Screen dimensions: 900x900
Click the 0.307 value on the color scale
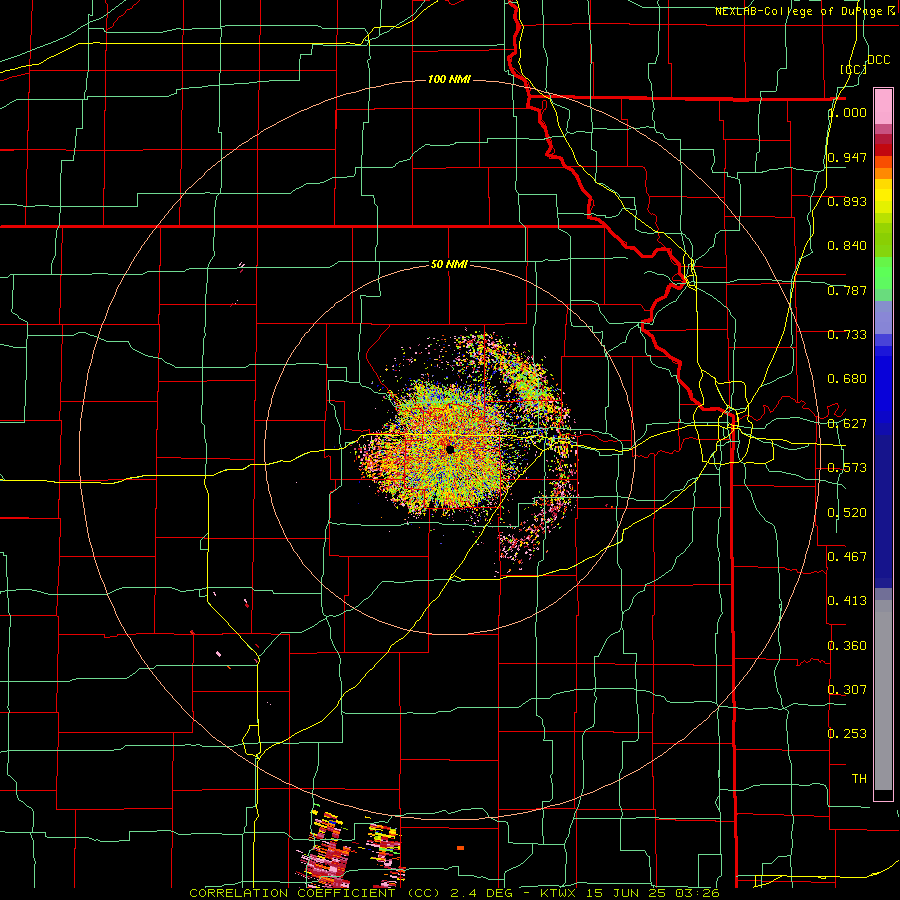pos(847,689)
